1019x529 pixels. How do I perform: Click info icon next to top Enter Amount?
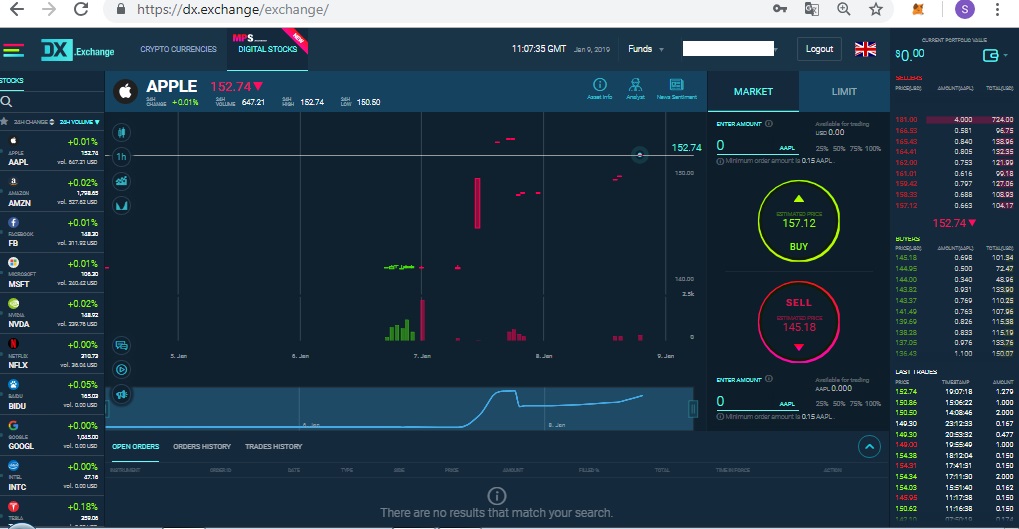click(769, 123)
